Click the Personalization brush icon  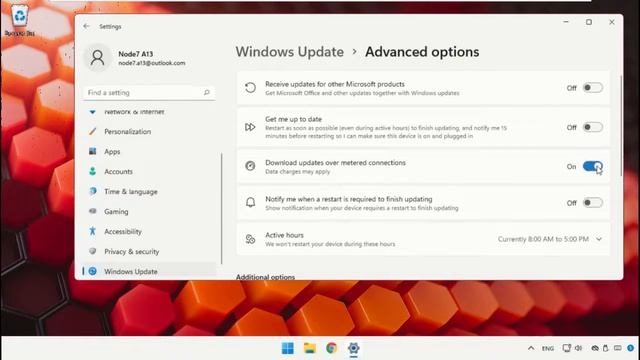(93, 131)
